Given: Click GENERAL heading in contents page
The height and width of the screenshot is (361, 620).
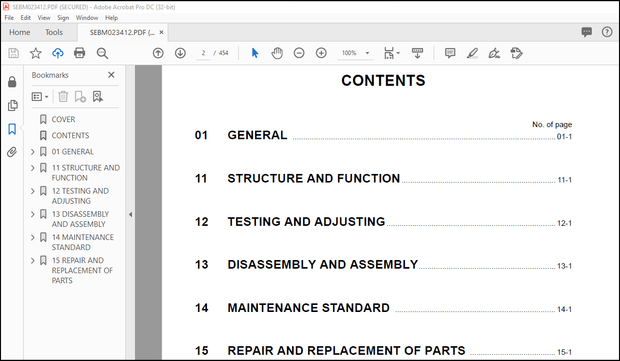Looking at the screenshot, I should tap(257, 135).
